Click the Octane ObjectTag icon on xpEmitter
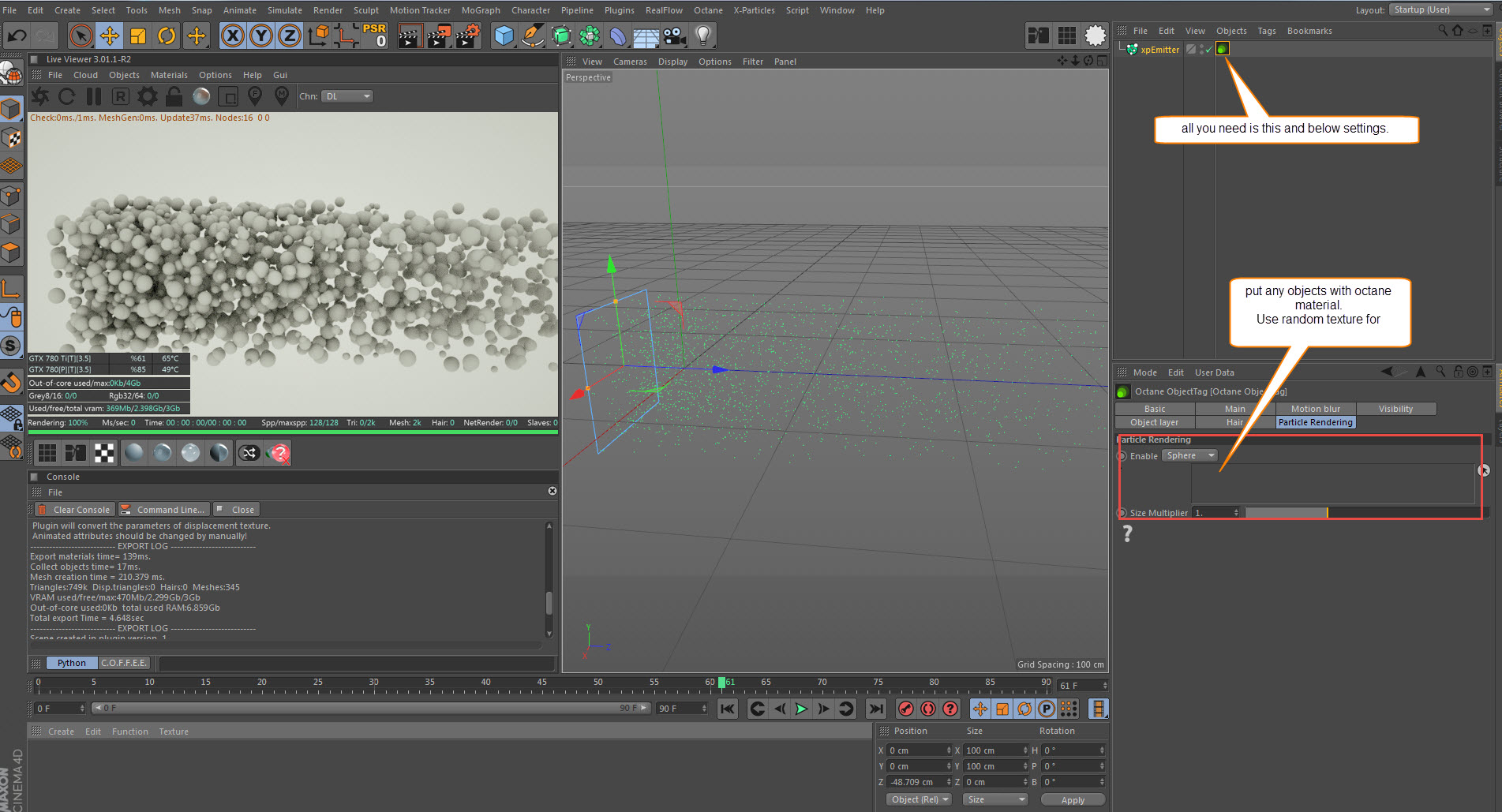Viewport: 1502px width, 812px height. tap(1222, 49)
